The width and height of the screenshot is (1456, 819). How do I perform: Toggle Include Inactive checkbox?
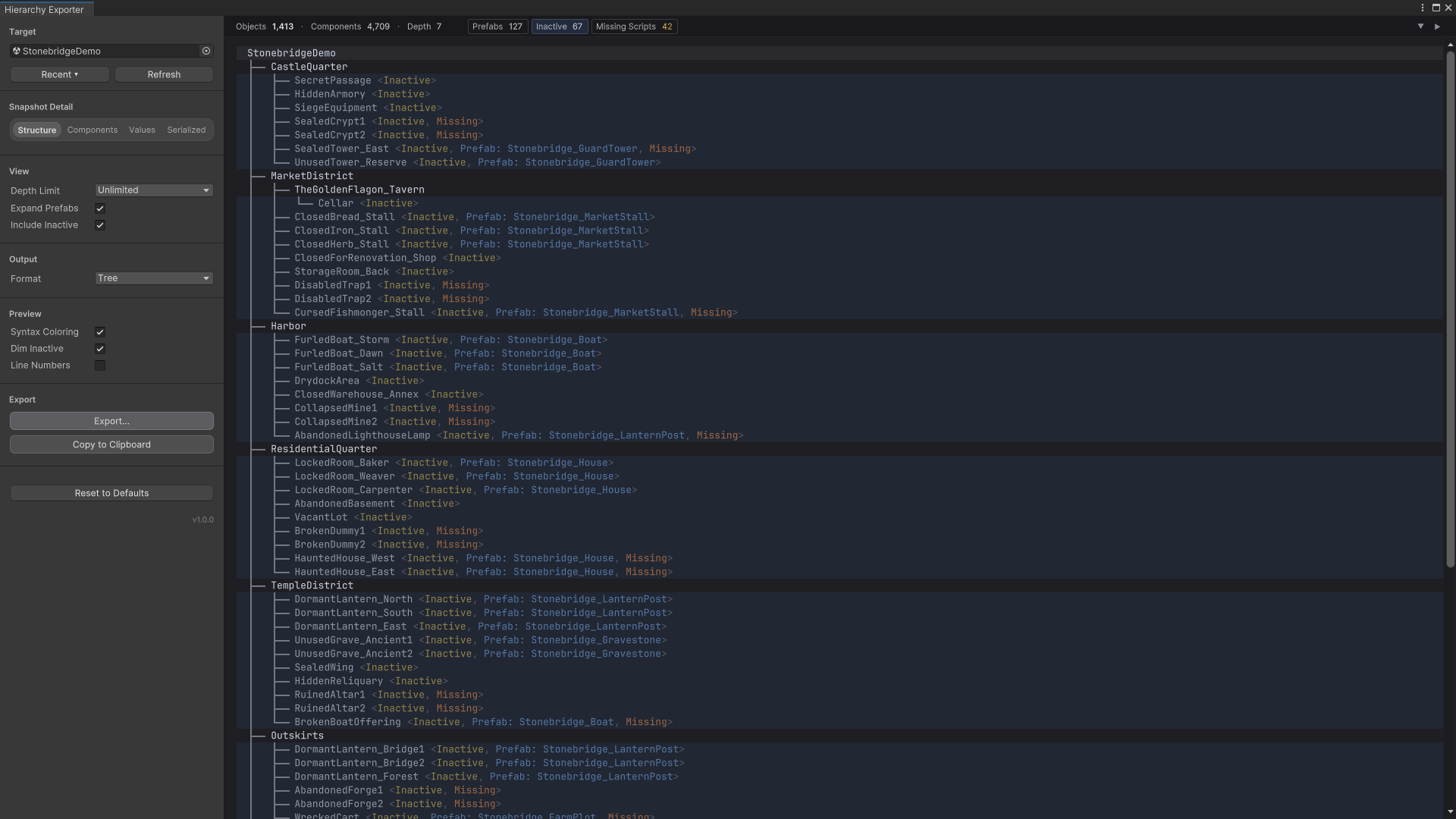point(100,225)
